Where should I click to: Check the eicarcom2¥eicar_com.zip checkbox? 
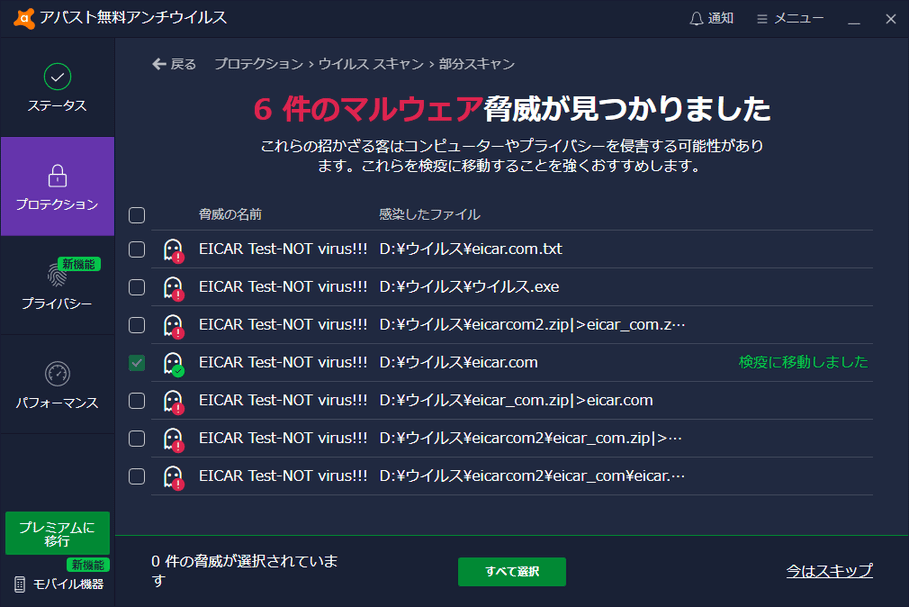coord(137,438)
